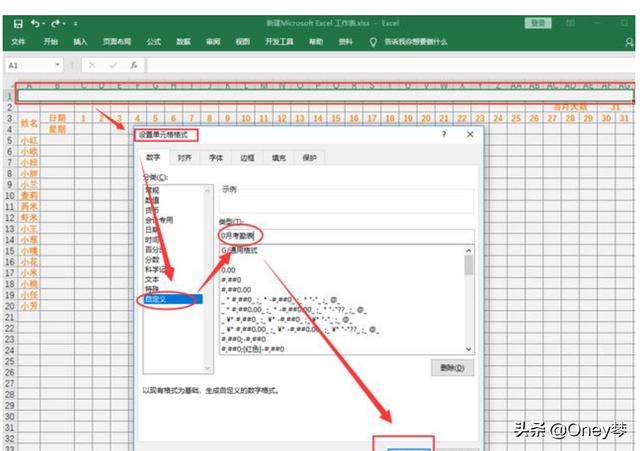
Task: Click the Undo arrow icon
Action: tap(37, 22)
